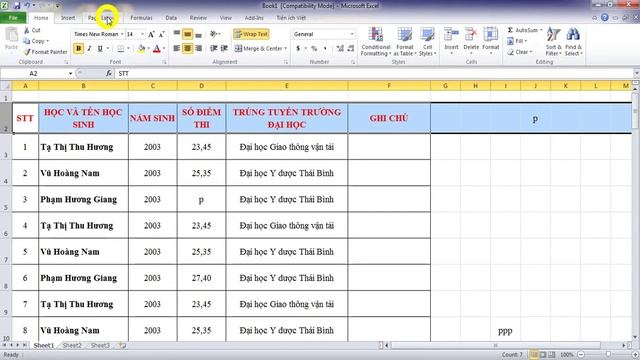640x360 pixels.
Task: Click the Increase Decimal icon
Action: 340,49
